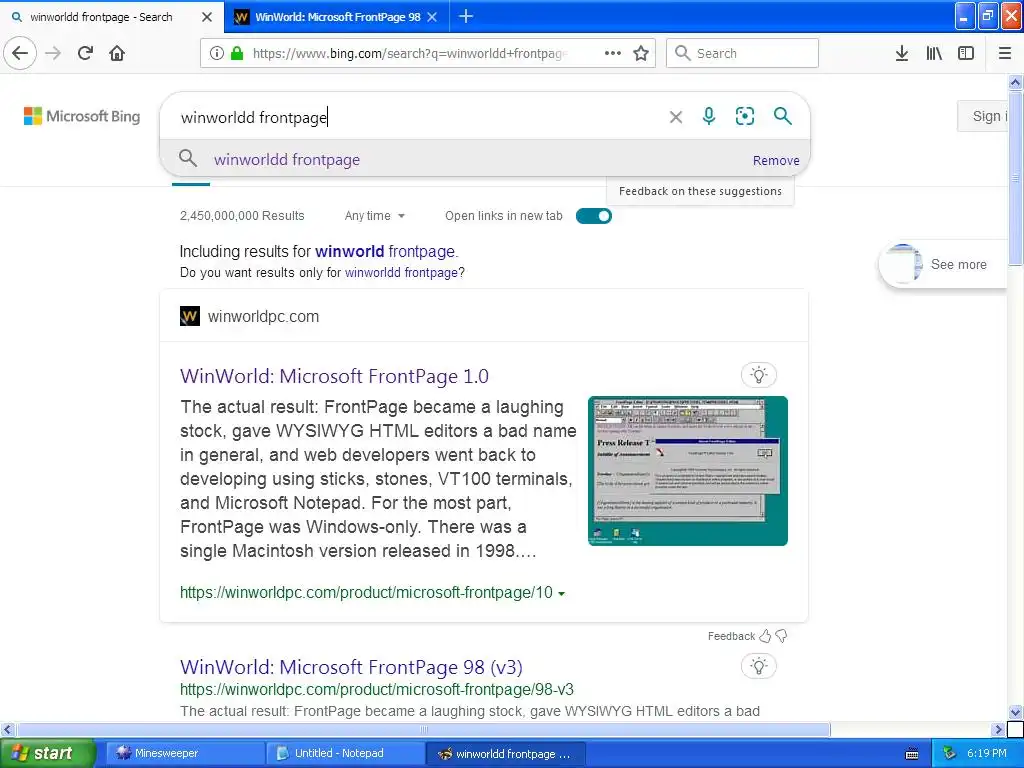The image size is (1024, 768).
Task: Start voice search with microphone icon
Action: [x=709, y=116]
